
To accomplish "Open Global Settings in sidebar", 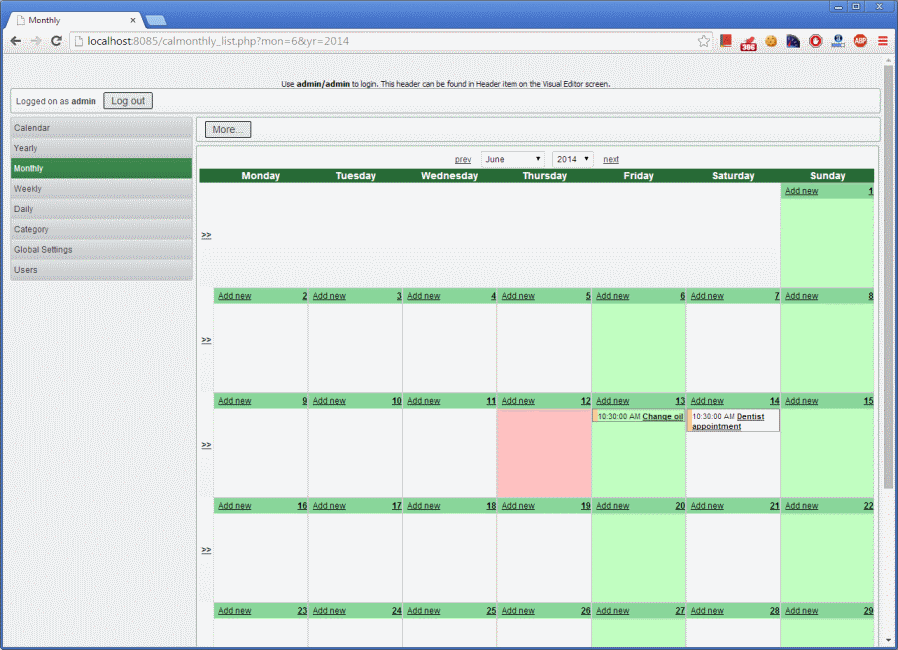I will coord(101,250).
